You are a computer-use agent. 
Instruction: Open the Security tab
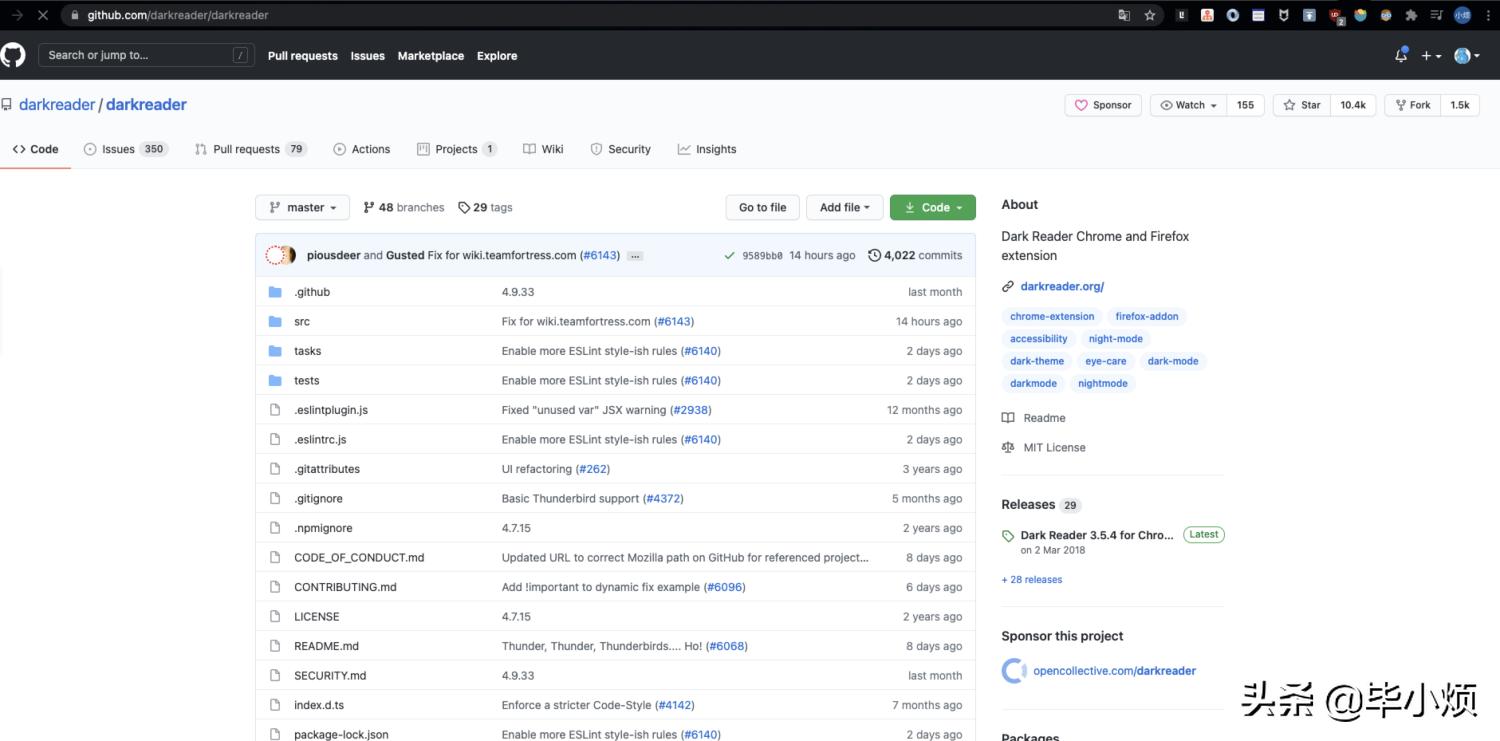pyautogui.click(x=620, y=149)
